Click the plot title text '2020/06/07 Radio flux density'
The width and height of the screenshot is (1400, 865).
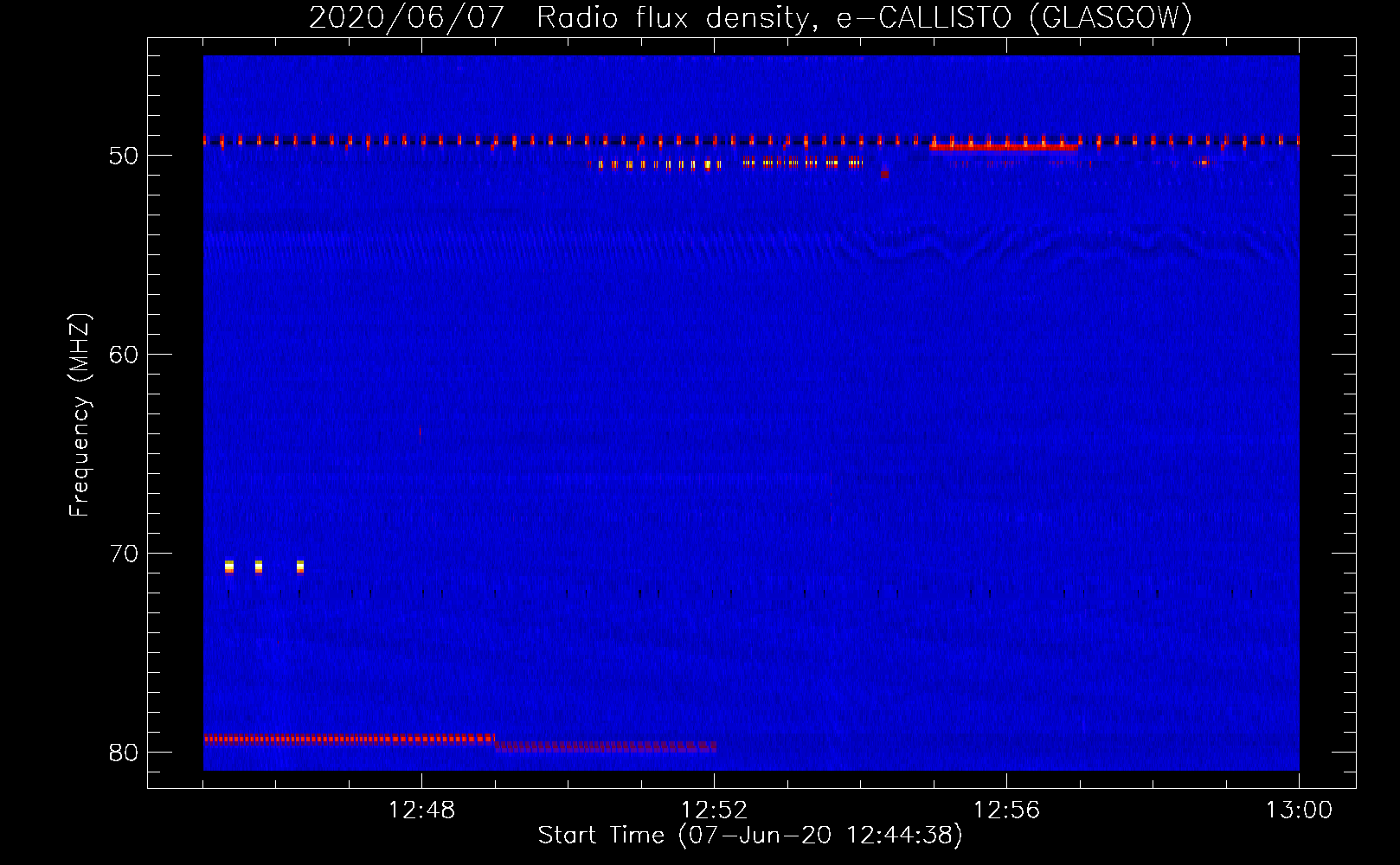(x=561, y=18)
